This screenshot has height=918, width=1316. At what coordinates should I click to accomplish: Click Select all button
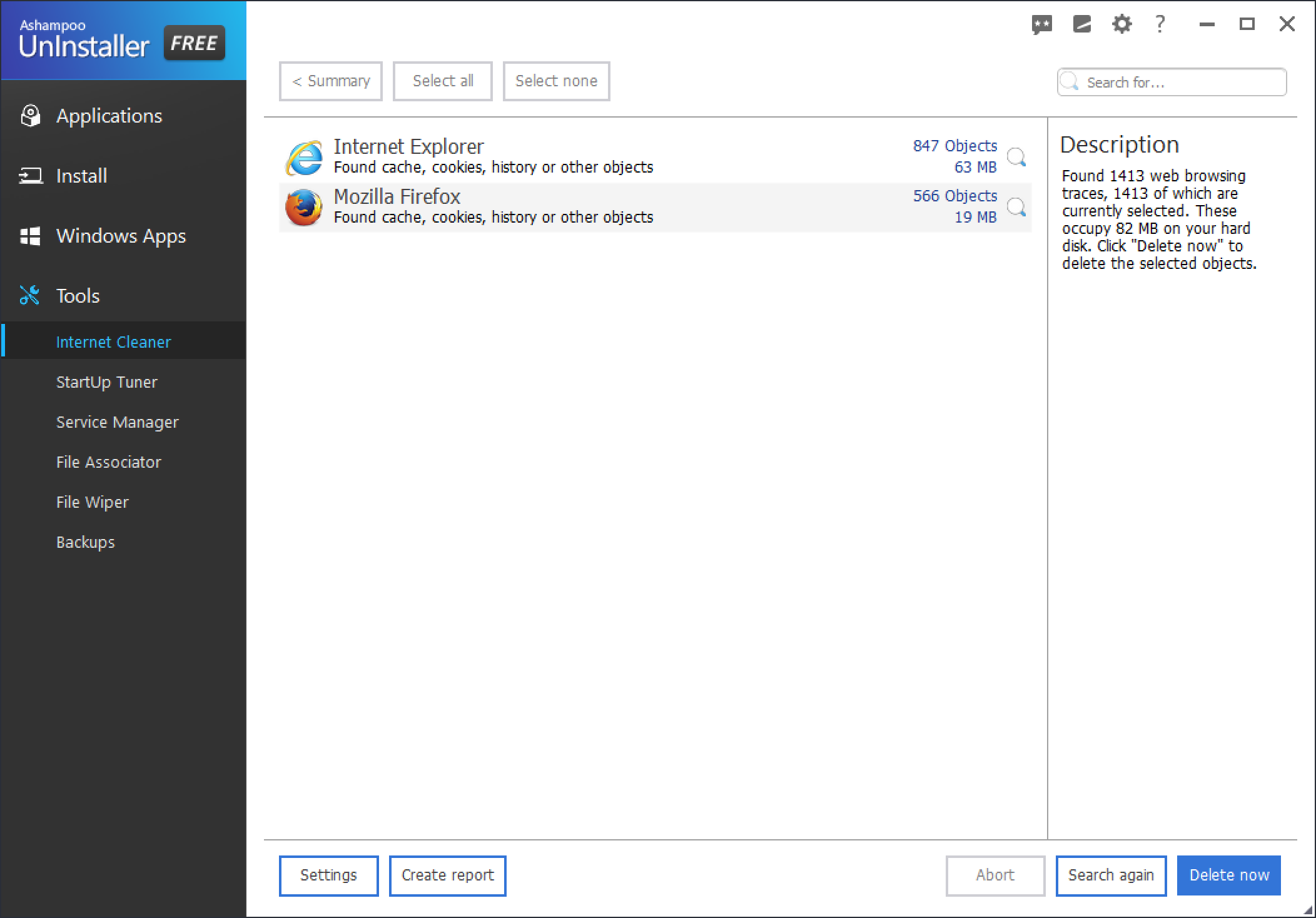[443, 81]
